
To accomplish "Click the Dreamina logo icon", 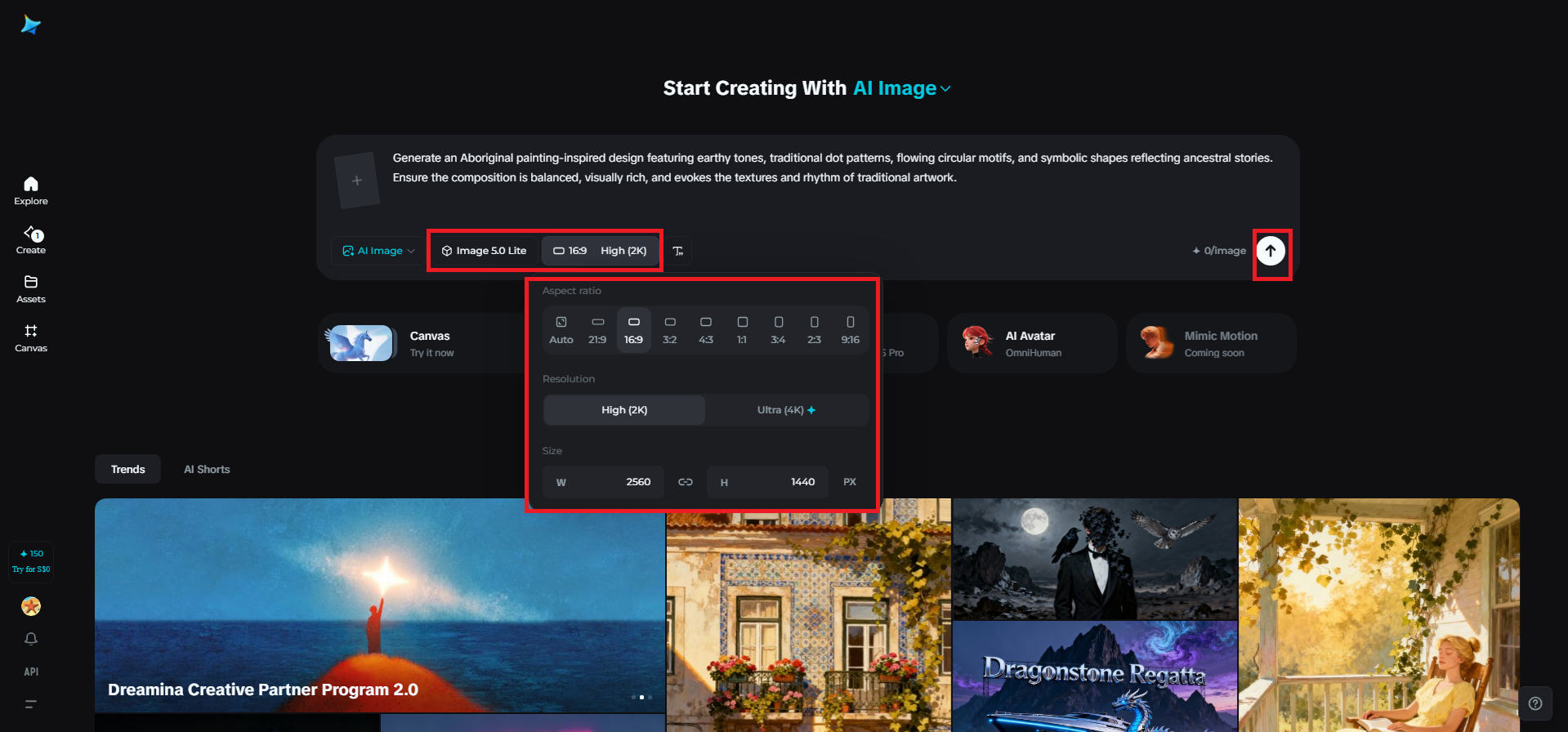I will pyautogui.click(x=31, y=25).
